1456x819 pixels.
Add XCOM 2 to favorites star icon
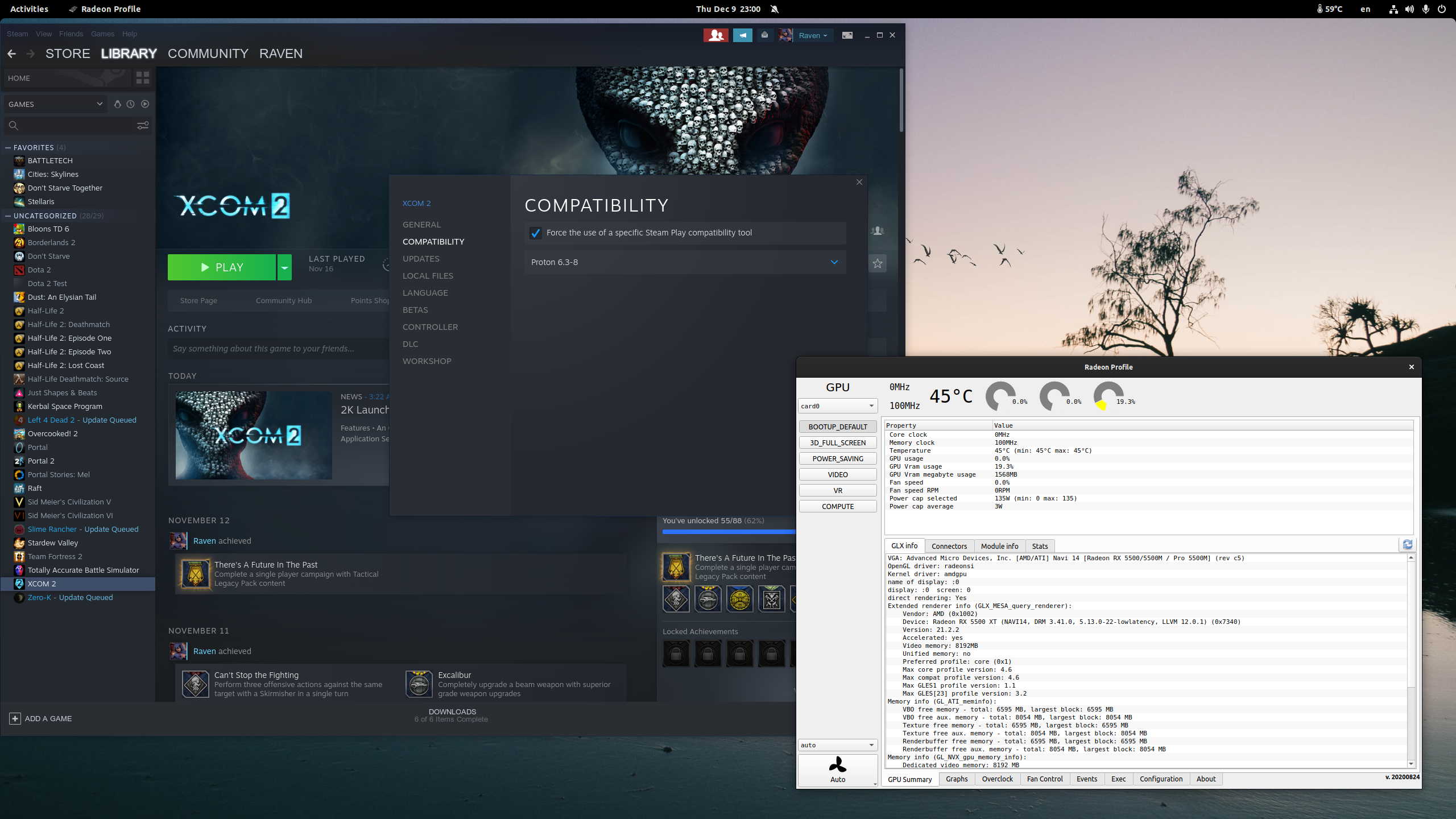click(x=878, y=263)
